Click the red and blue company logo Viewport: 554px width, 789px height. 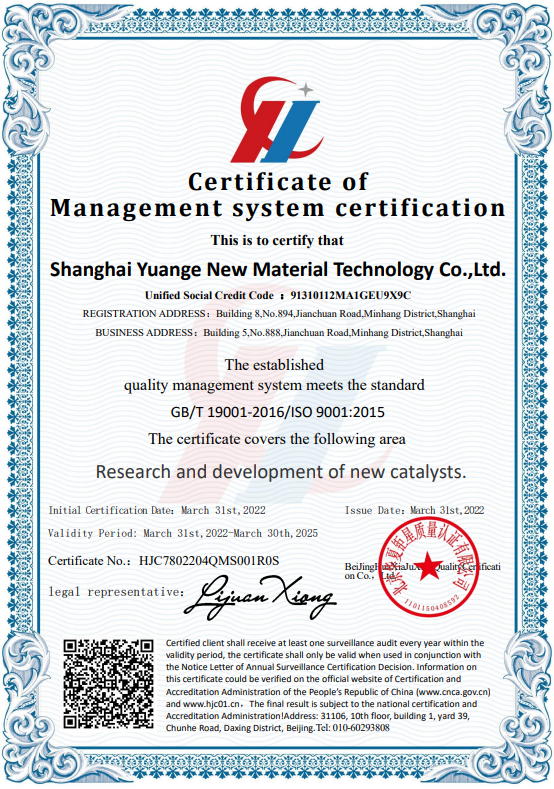pyautogui.click(x=277, y=120)
